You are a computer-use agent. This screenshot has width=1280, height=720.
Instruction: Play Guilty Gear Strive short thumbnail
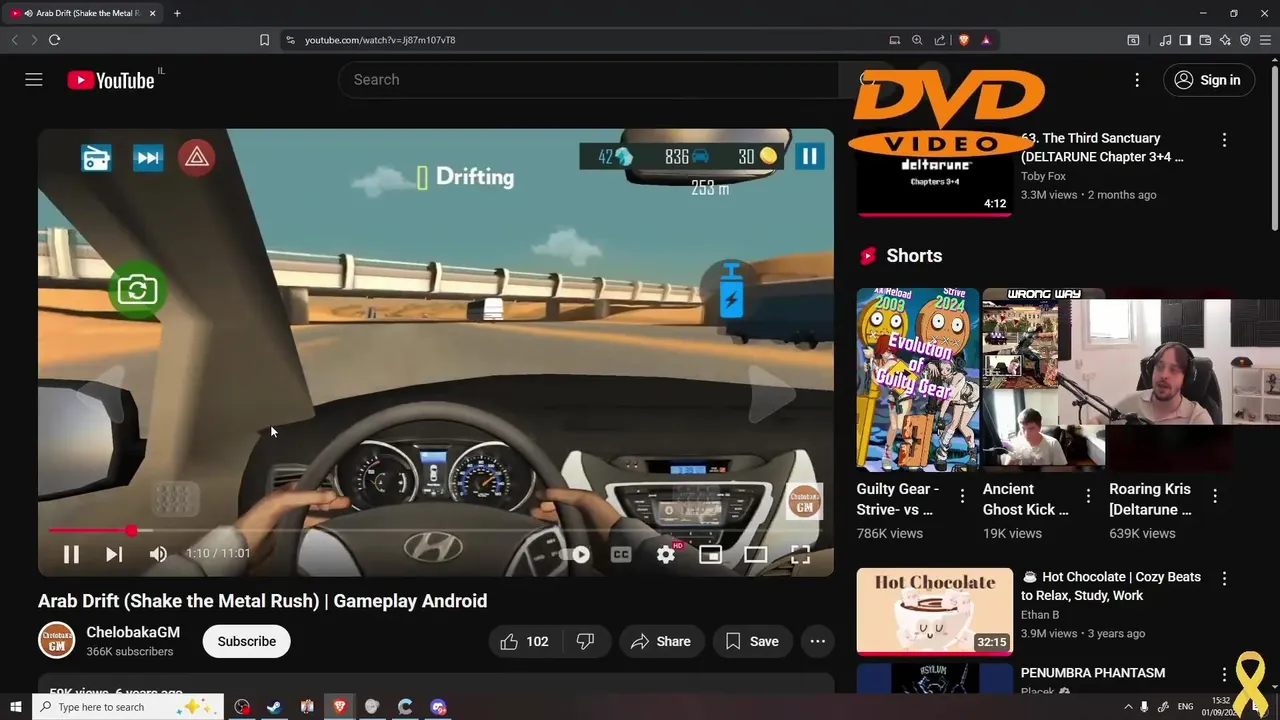click(918, 380)
